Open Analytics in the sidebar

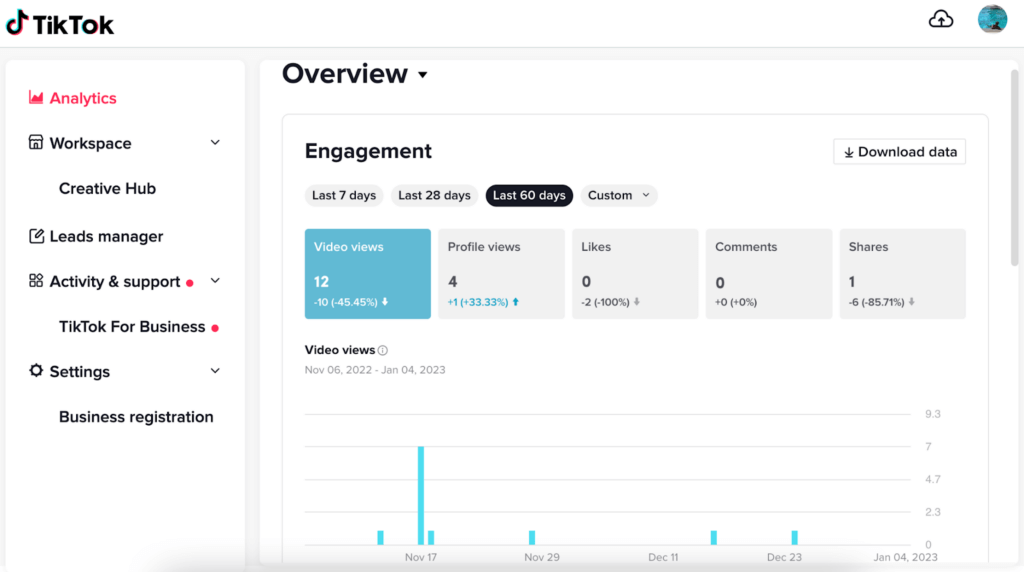[83, 98]
